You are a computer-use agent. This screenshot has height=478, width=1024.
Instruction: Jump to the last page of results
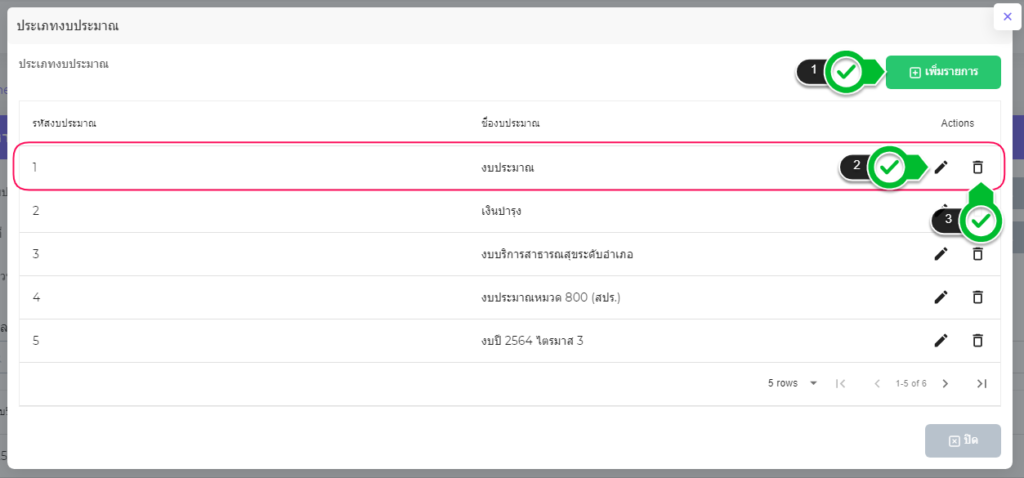[982, 383]
